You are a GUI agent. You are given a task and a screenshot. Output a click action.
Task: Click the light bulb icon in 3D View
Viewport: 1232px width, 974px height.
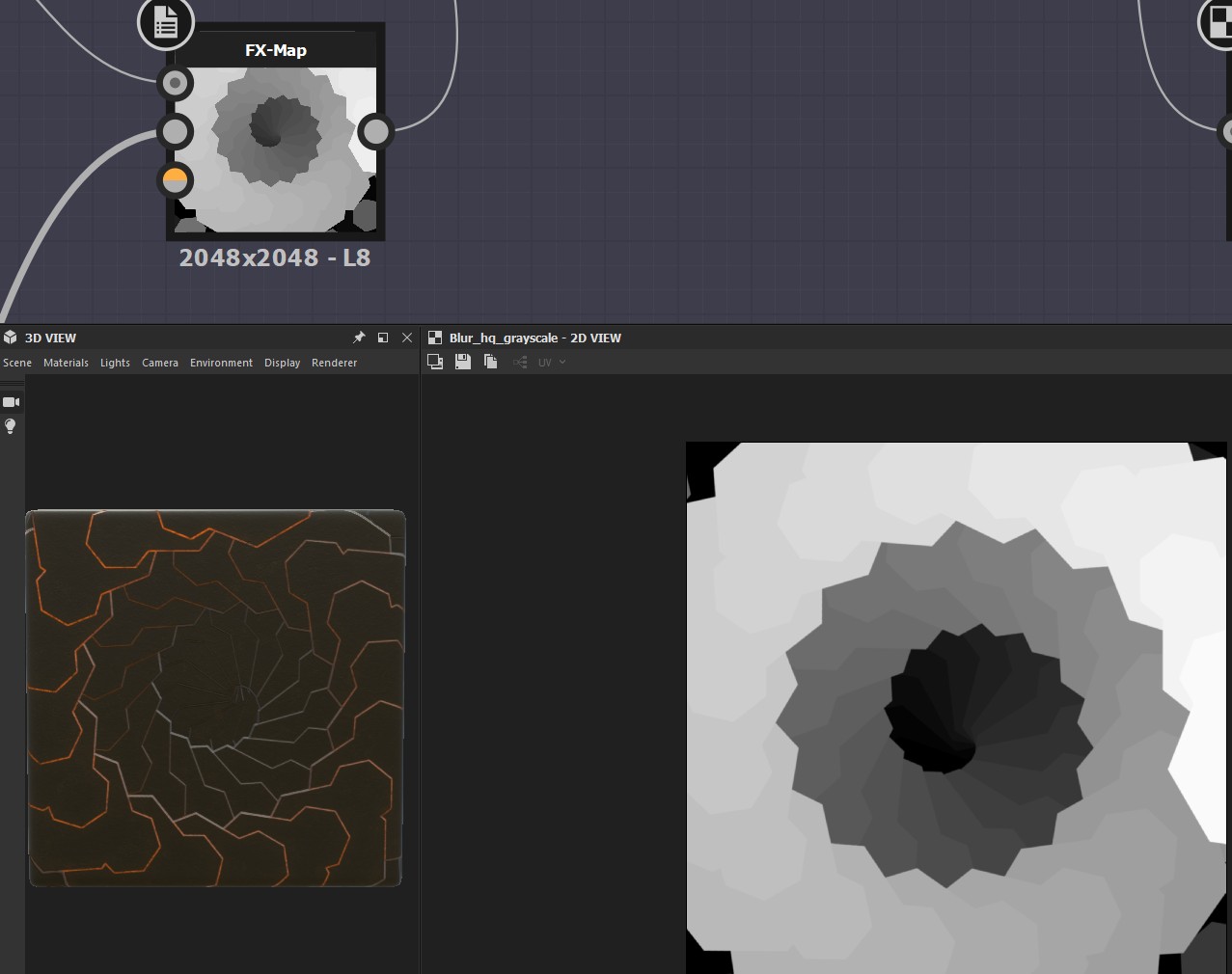tap(11, 426)
